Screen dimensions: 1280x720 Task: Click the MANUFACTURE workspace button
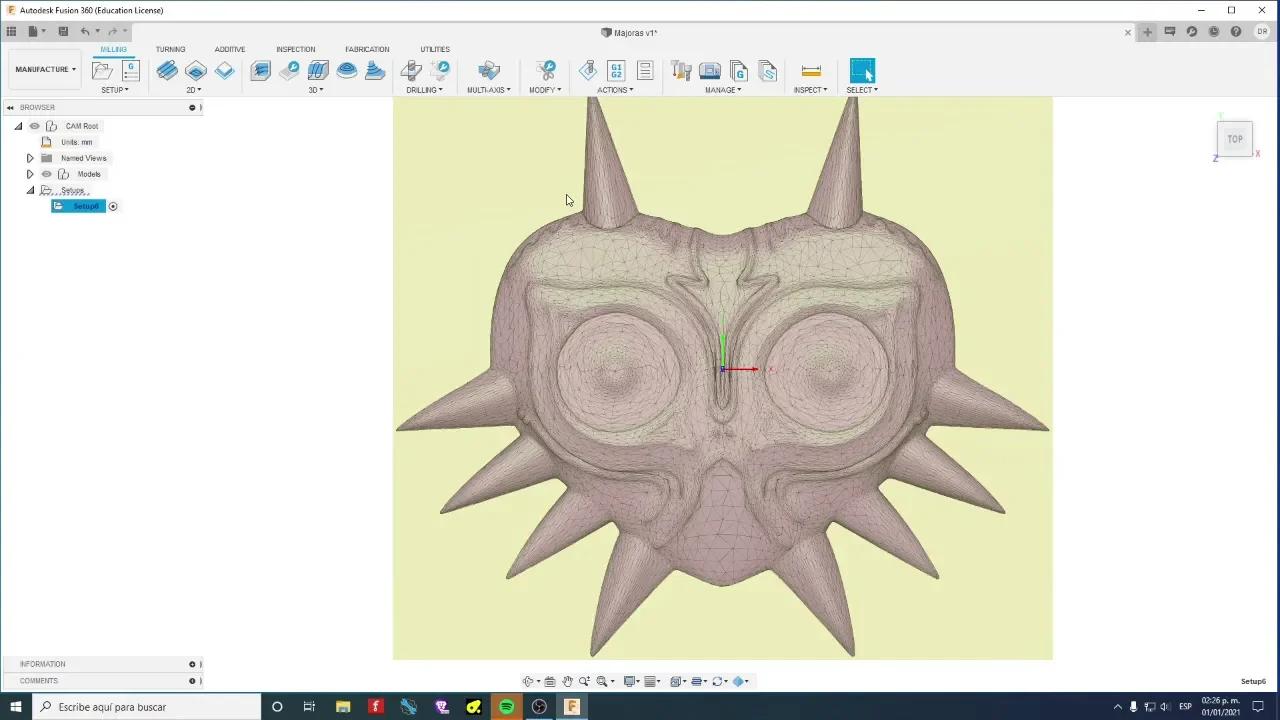44,69
